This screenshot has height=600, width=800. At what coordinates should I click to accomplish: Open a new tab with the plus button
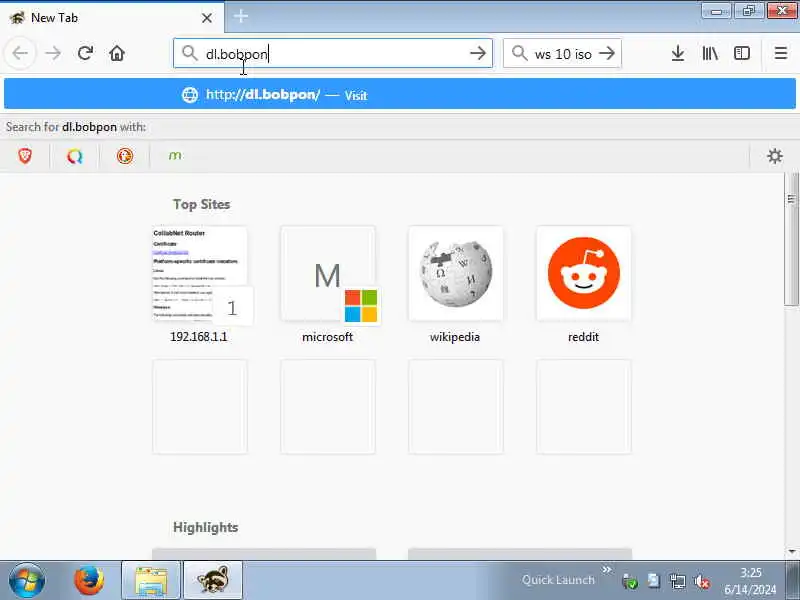(x=241, y=17)
